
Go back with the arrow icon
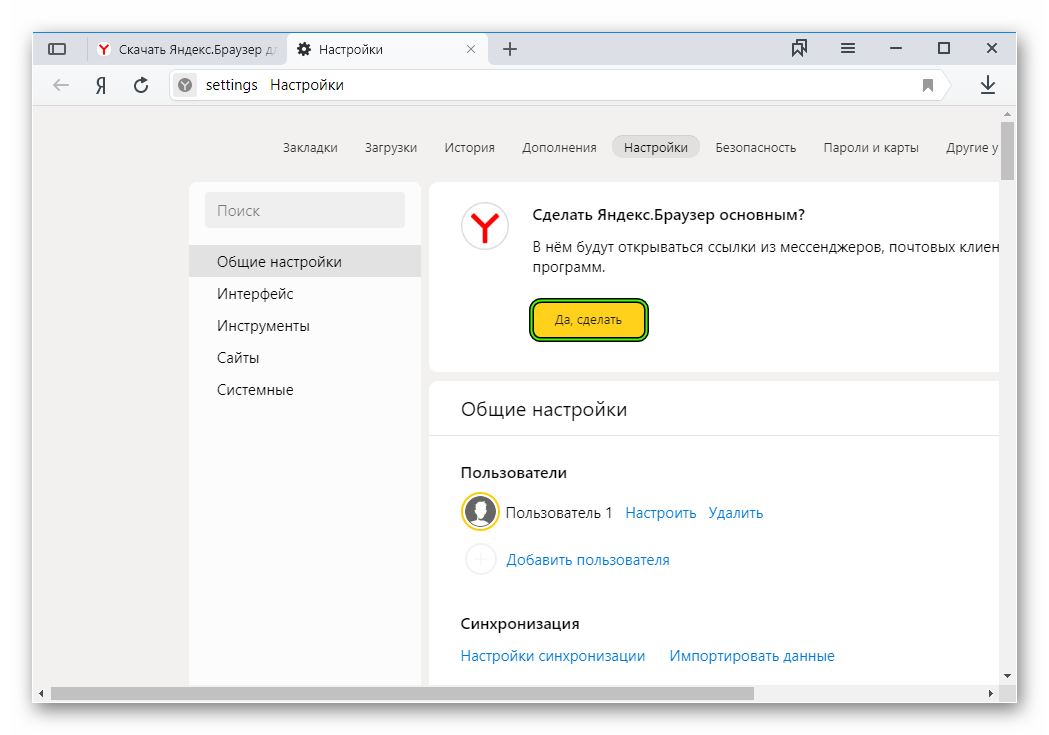(x=61, y=85)
